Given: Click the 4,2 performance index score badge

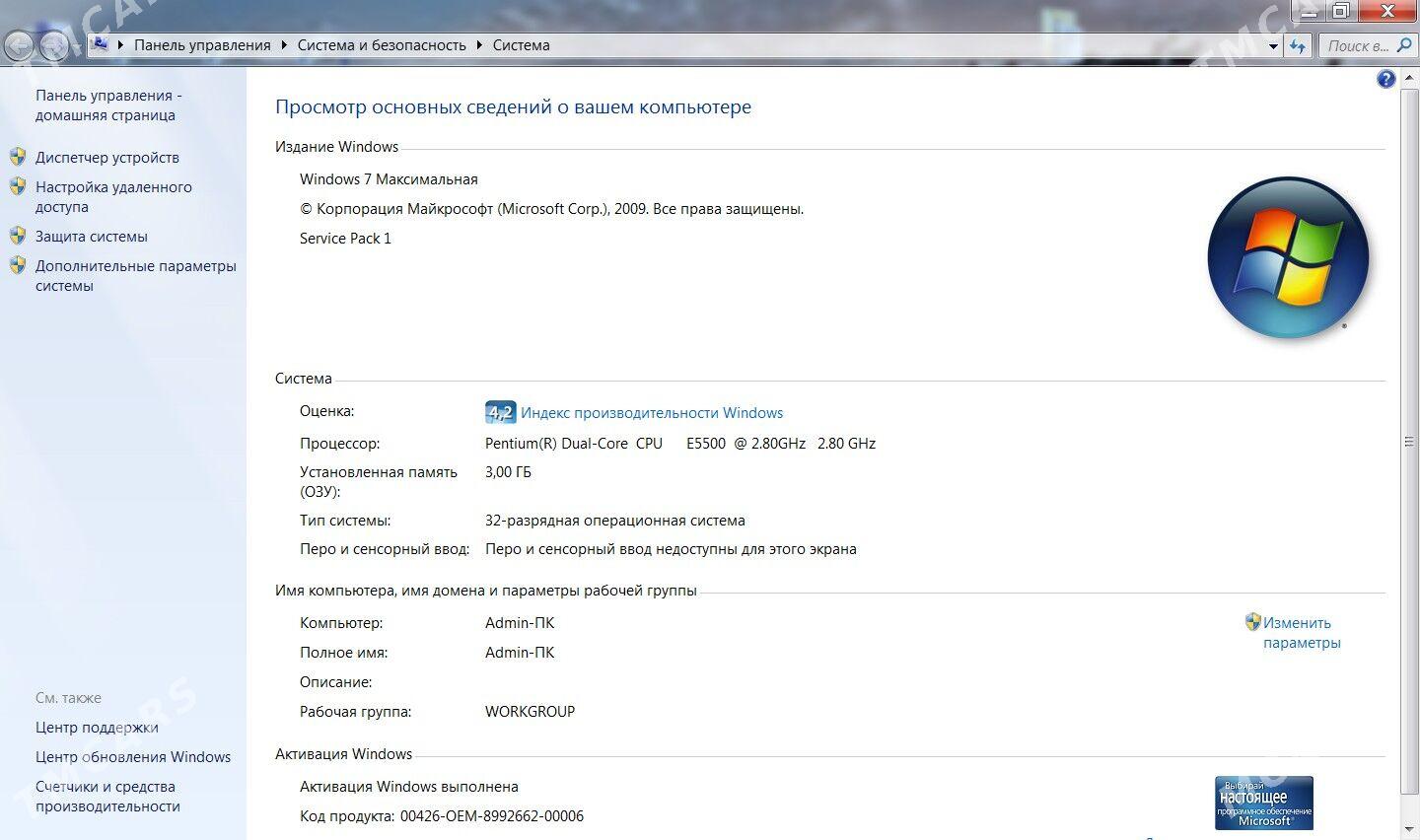Looking at the screenshot, I should (500, 413).
